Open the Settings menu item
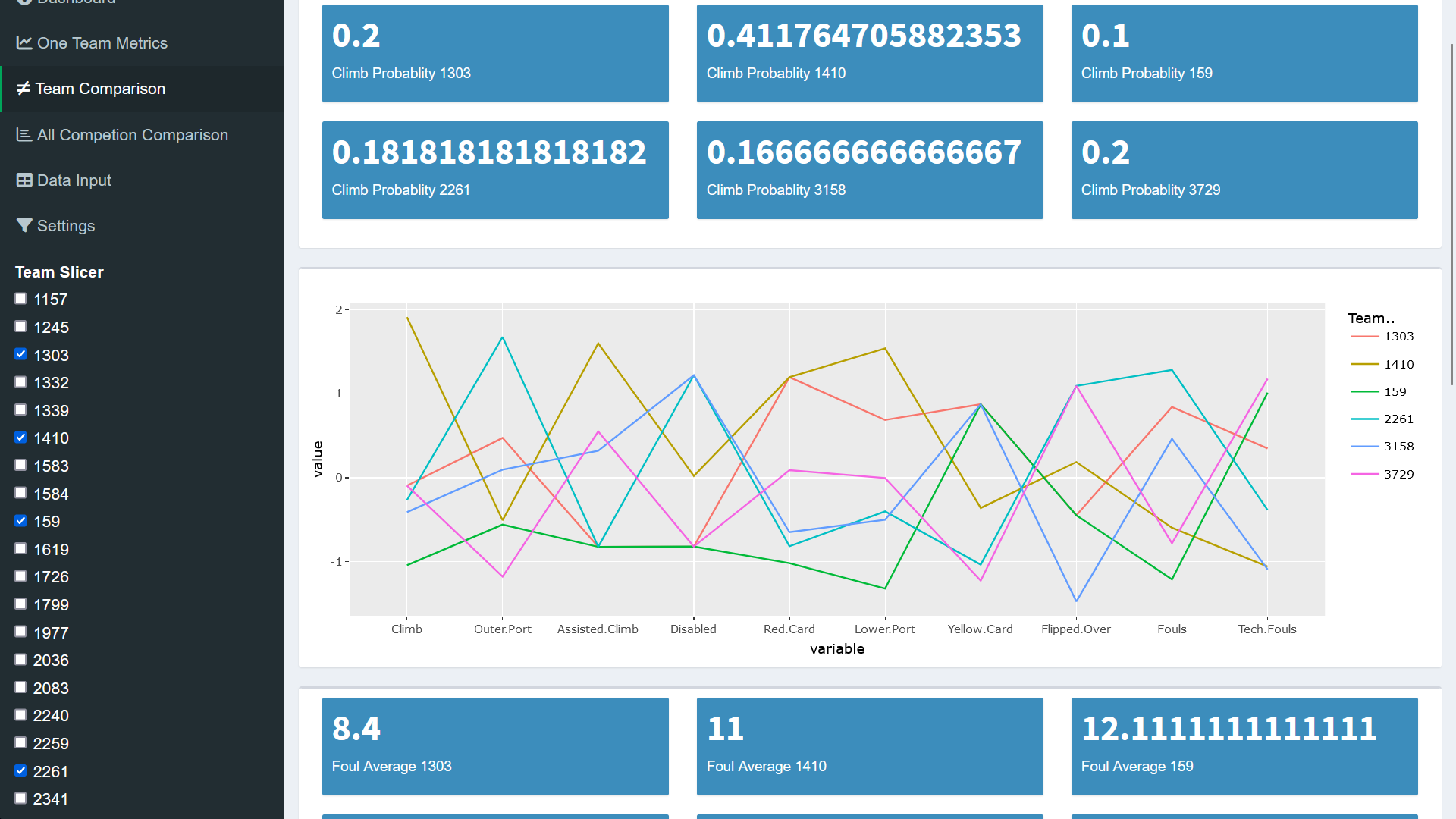1456x819 pixels. coord(66,226)
